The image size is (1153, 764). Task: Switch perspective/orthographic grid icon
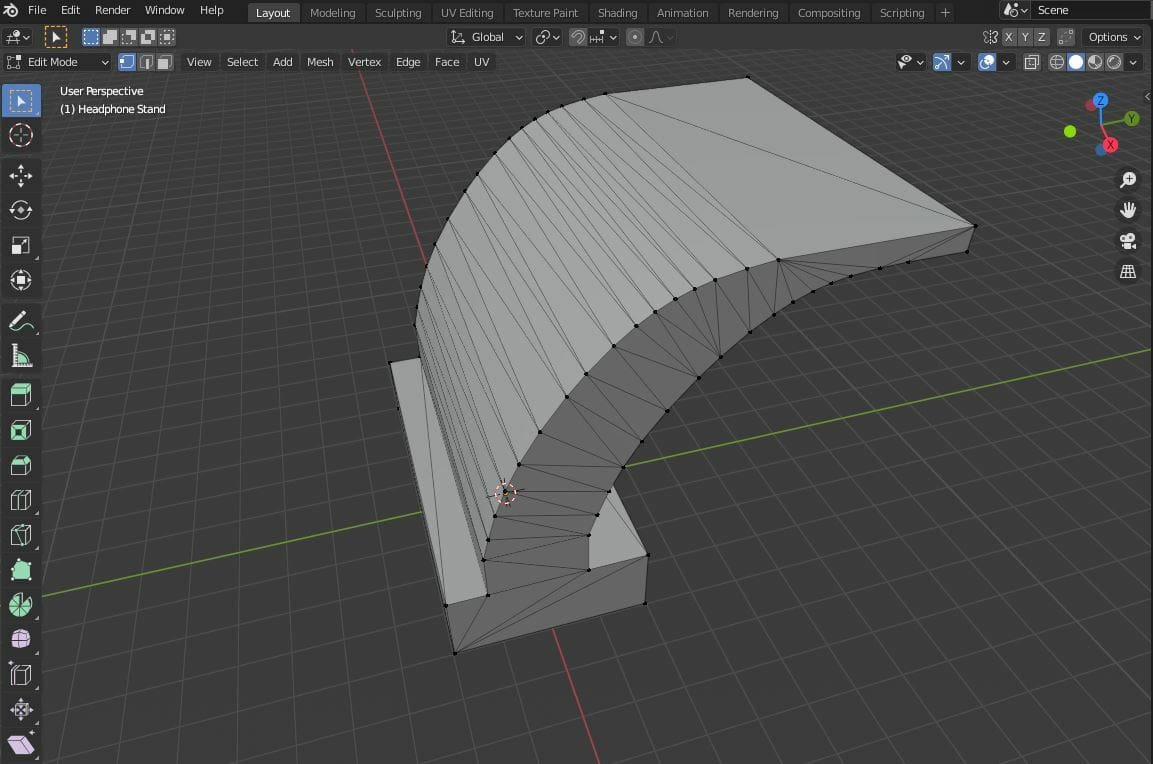[1127, 272]
